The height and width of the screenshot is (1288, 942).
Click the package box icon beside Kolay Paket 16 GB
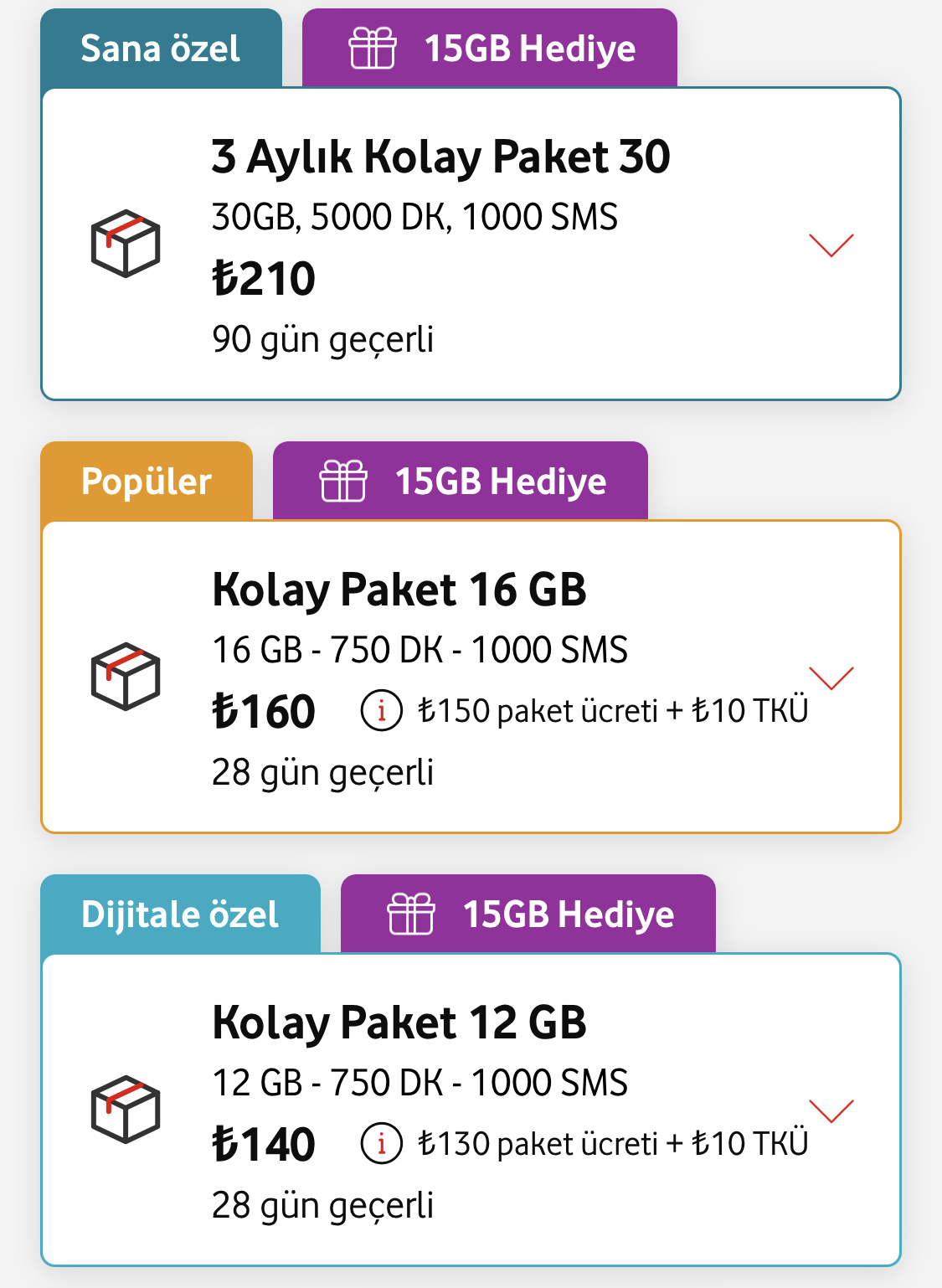click(x=126, y=677)
